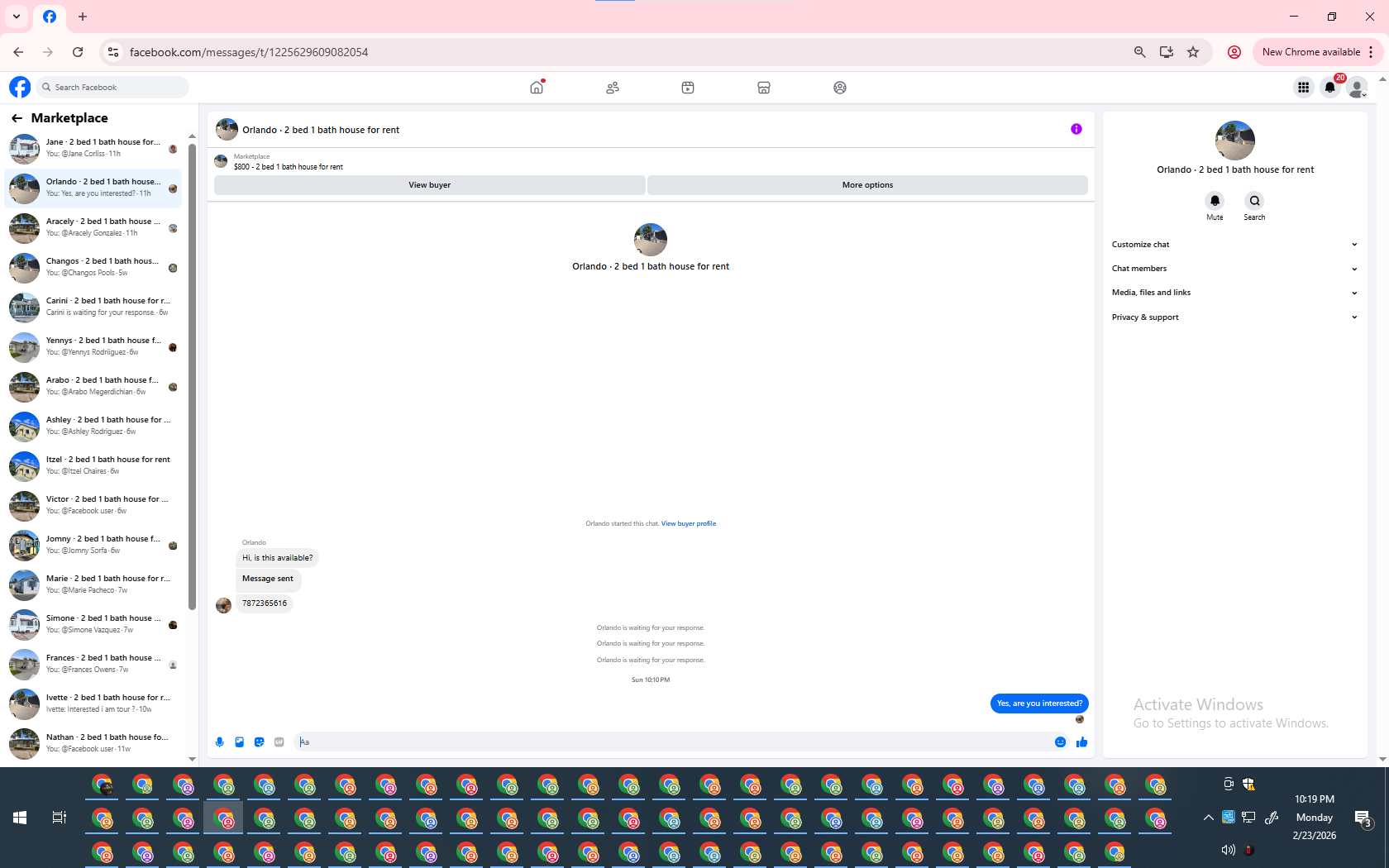1389x868 pixels.
Task: Search in conversation via magnifier icon
Action: (x=1254, y=201)
